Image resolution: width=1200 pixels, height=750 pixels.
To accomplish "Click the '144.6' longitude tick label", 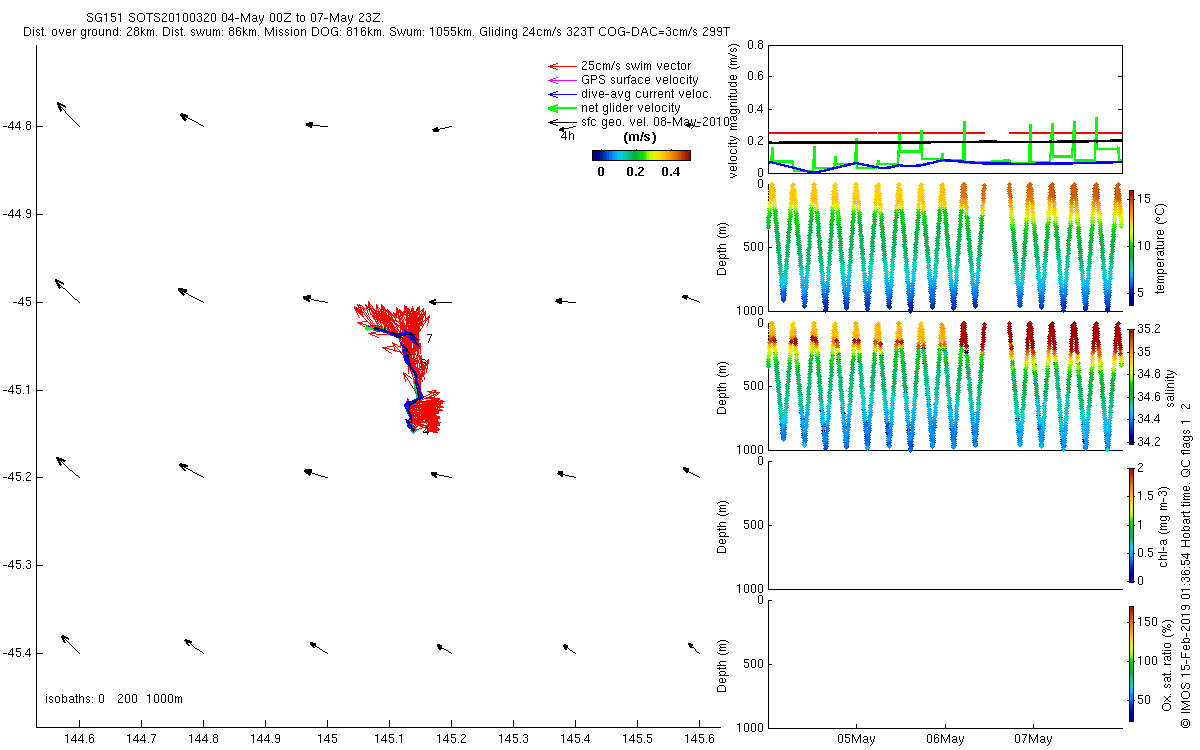I will click(79, 739).
